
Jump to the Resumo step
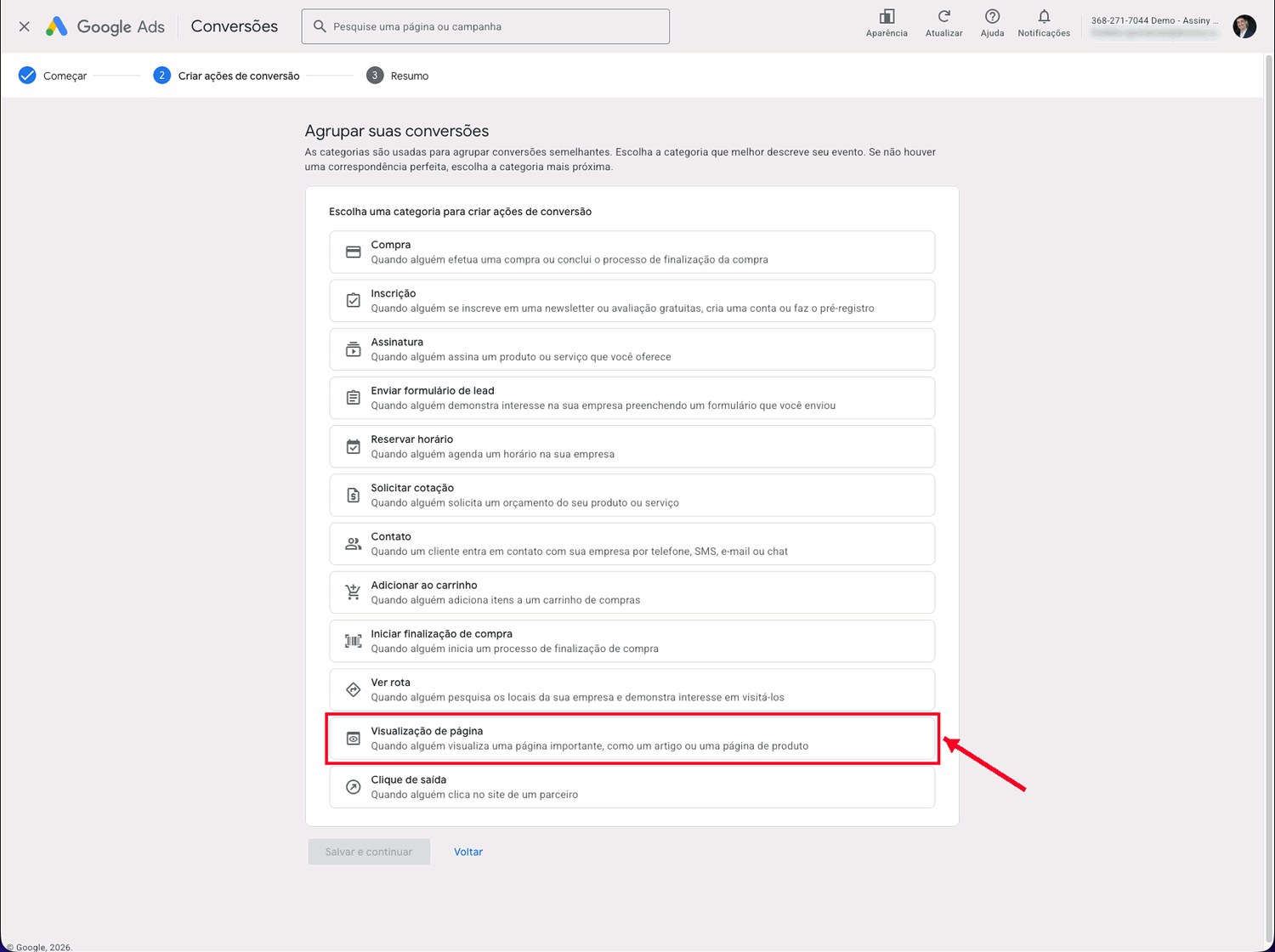click(398, 76)
